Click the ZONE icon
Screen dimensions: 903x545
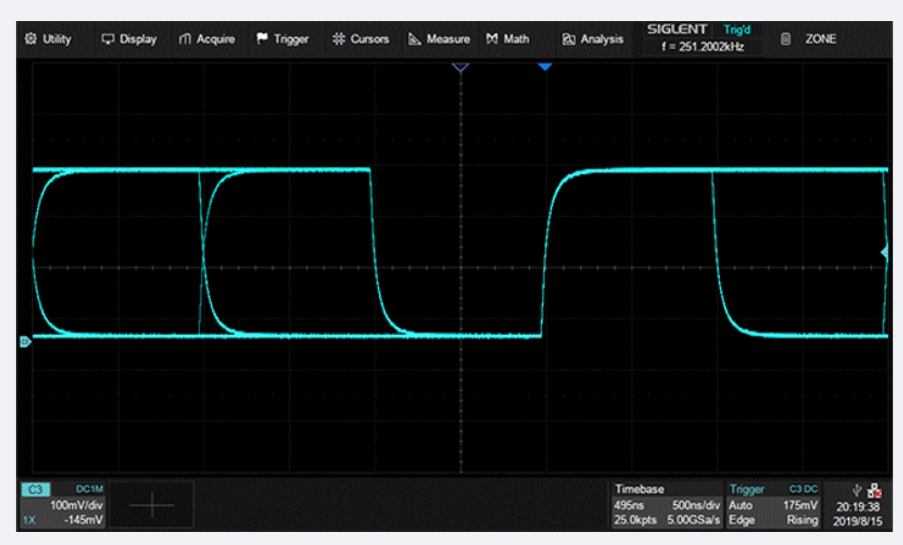pyautogui.click(x=786, y=39)
